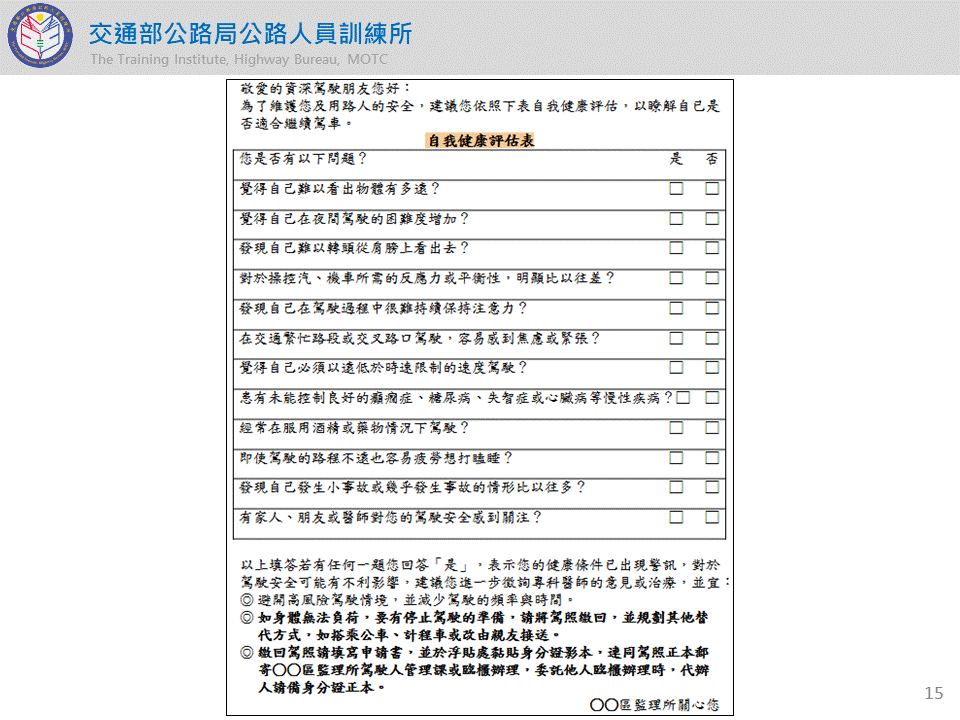Tick 是 for 家人朋友對駕駛安全感到關注

click(x=677, y=517)
